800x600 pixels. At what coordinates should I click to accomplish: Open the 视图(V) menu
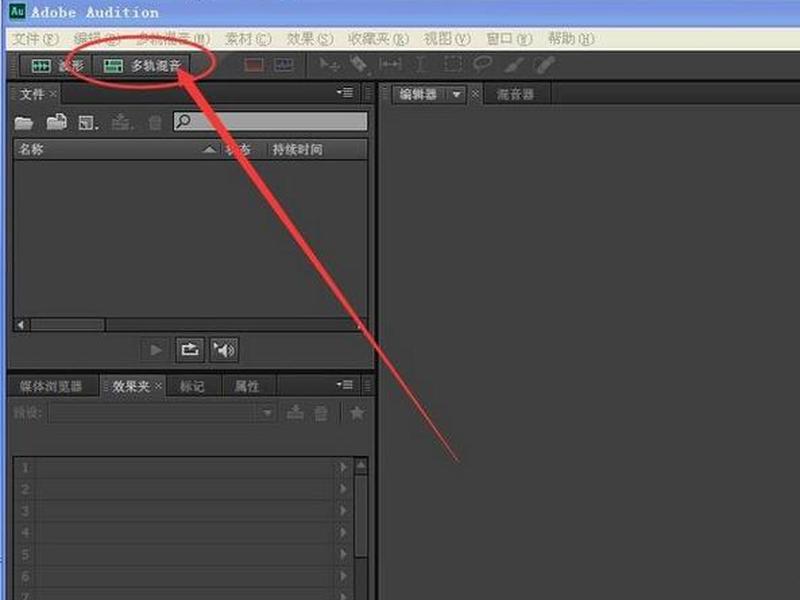point(447,39)
